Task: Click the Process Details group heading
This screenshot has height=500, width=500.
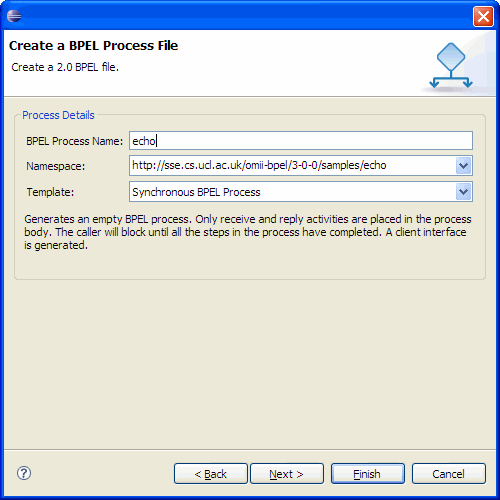Action: (58, 115)
